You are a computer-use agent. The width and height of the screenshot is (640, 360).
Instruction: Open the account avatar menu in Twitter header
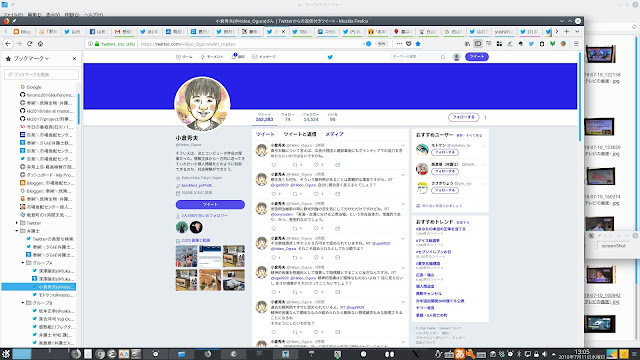point(456,57)
